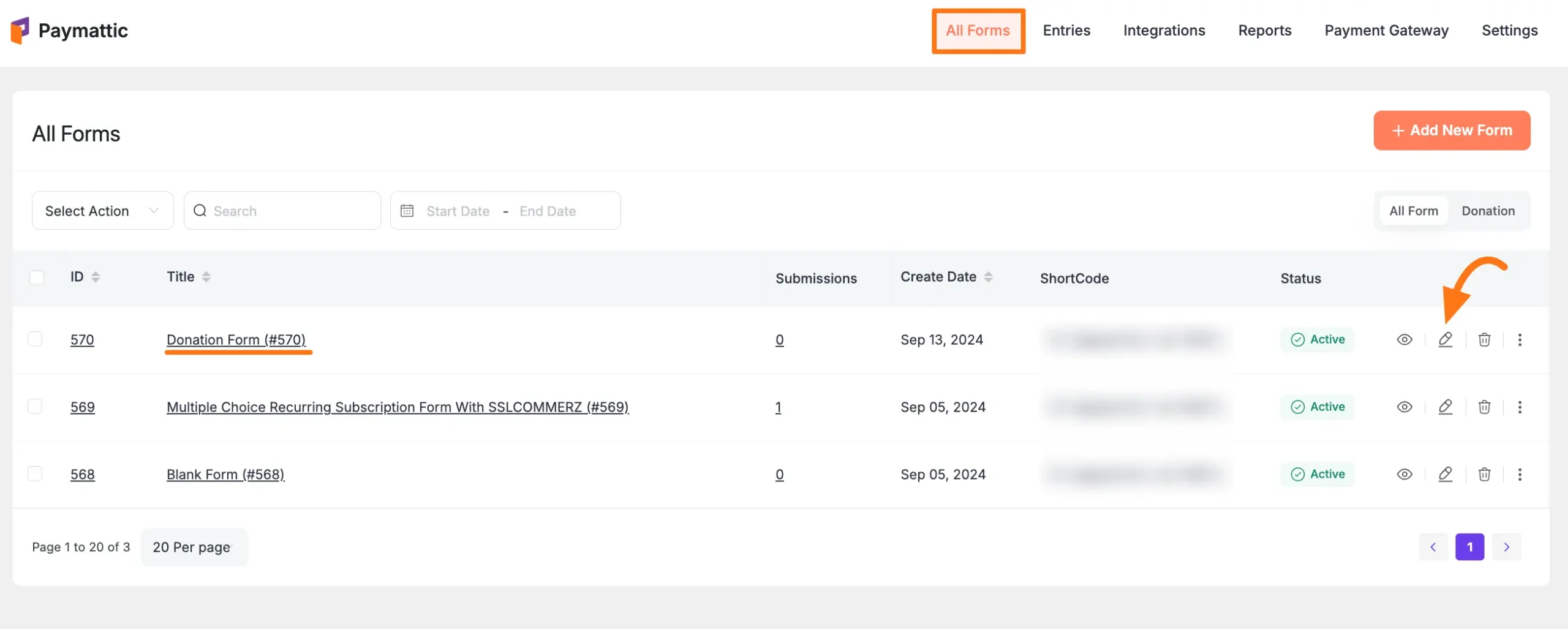Select the checkbox next to form 569
Viewport: 1568px width, 629px height.
pos(36,406)
